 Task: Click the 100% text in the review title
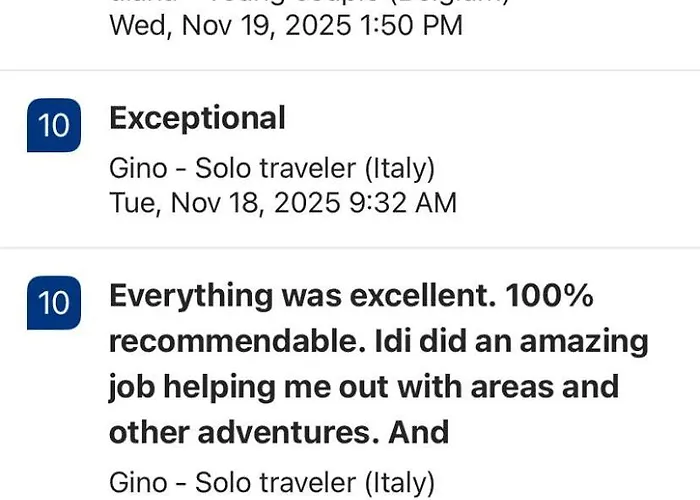point(549,296)
